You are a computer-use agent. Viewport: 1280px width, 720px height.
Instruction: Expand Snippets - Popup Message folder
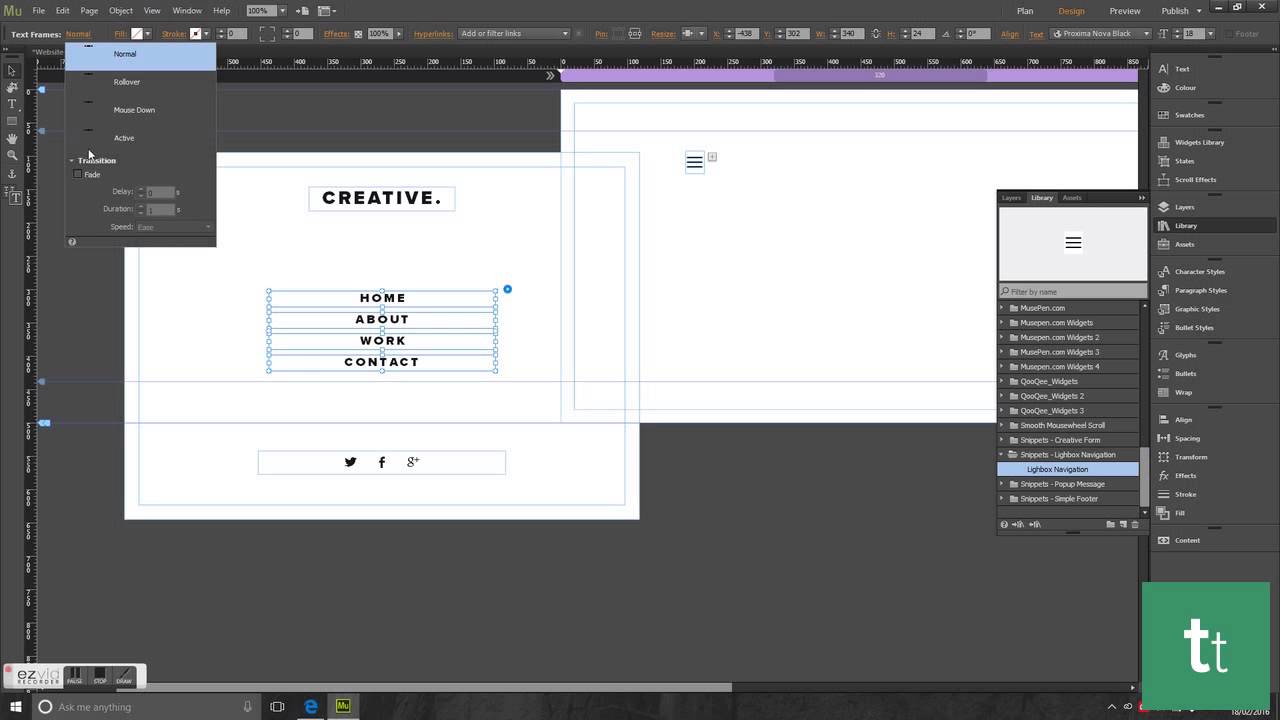1002,484
